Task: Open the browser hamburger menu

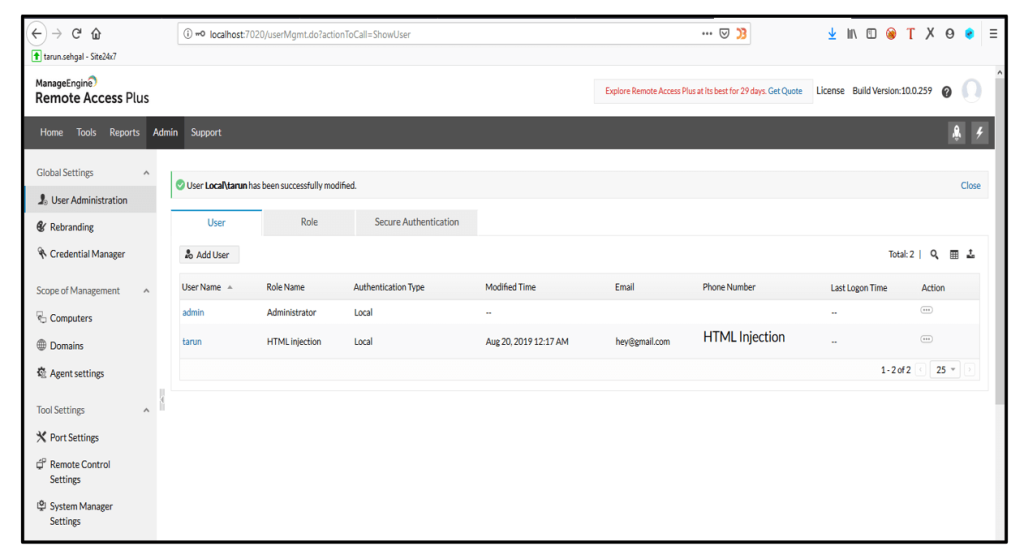Action: (x=993, y=33)
